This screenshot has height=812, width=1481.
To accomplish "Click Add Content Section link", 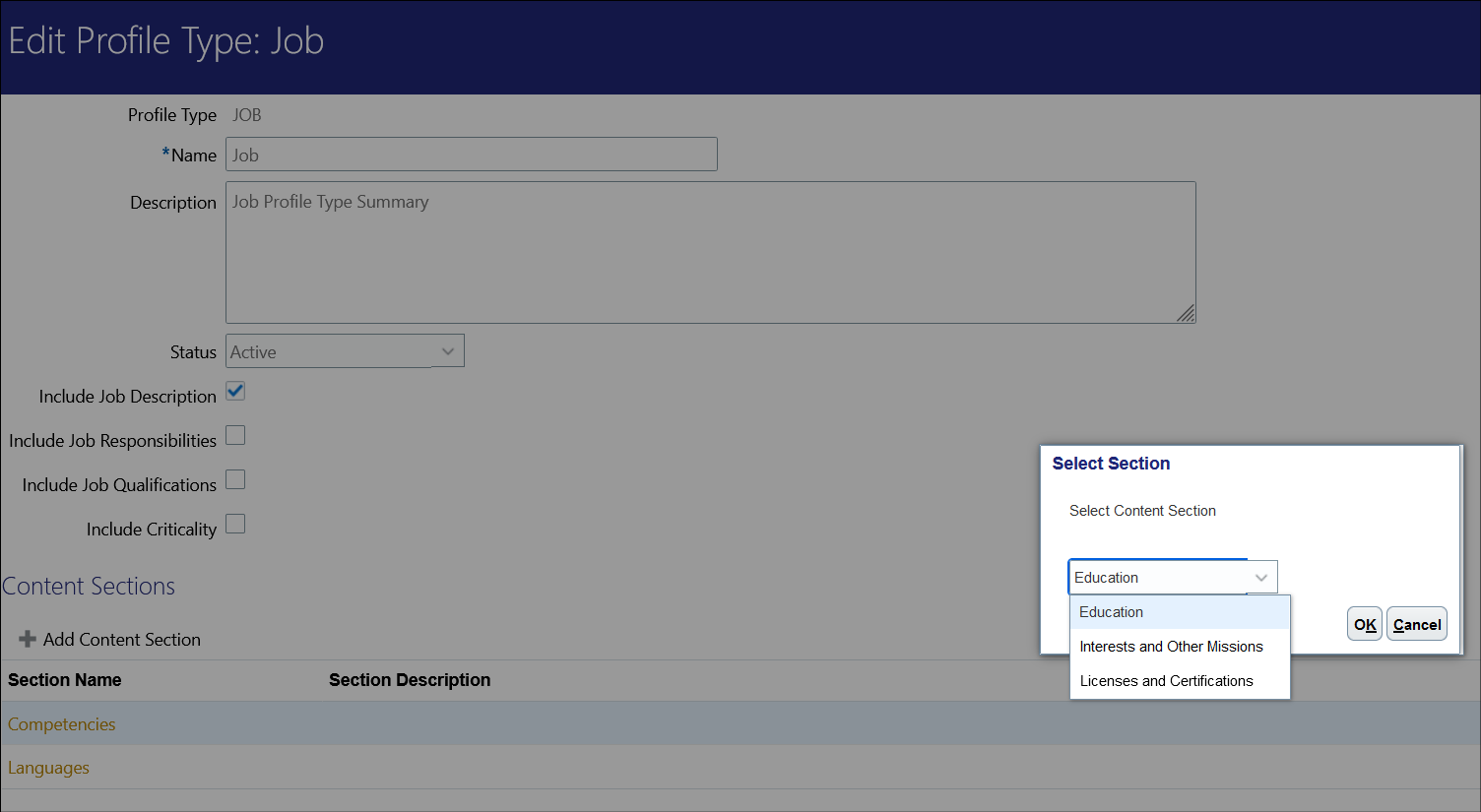I will (x=122, y=640).
